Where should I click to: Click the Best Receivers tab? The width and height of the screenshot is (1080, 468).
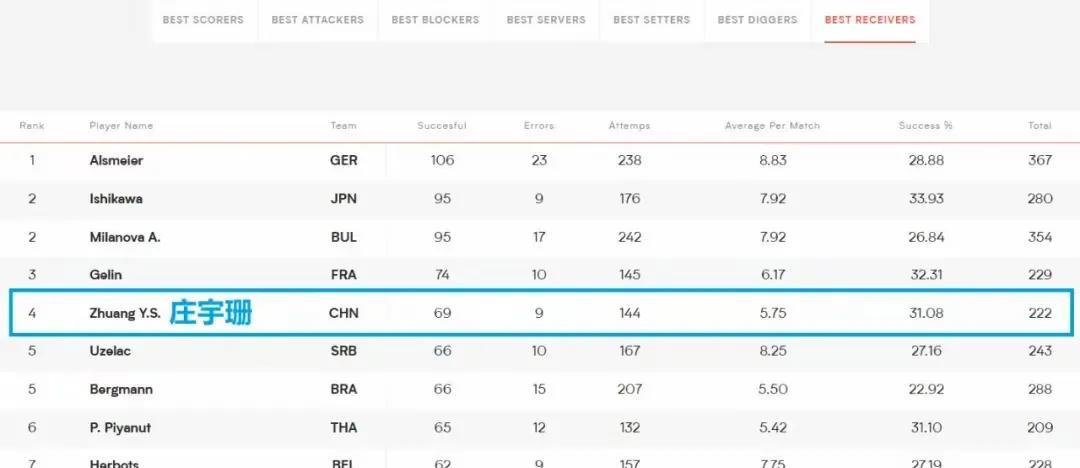870,20
